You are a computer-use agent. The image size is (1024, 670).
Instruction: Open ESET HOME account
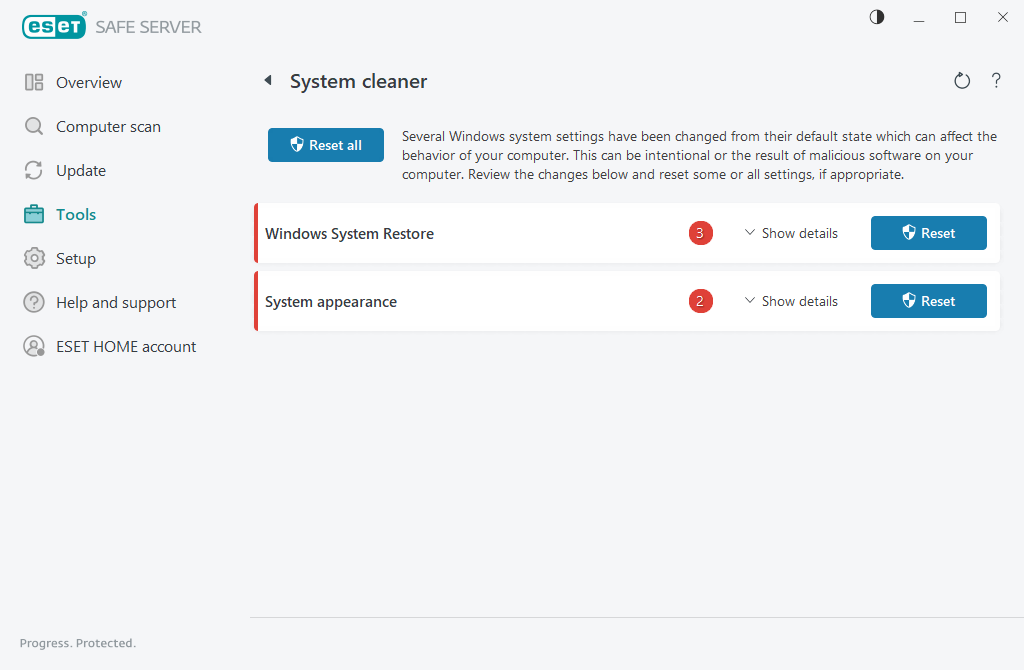click(x=126, y=347)
